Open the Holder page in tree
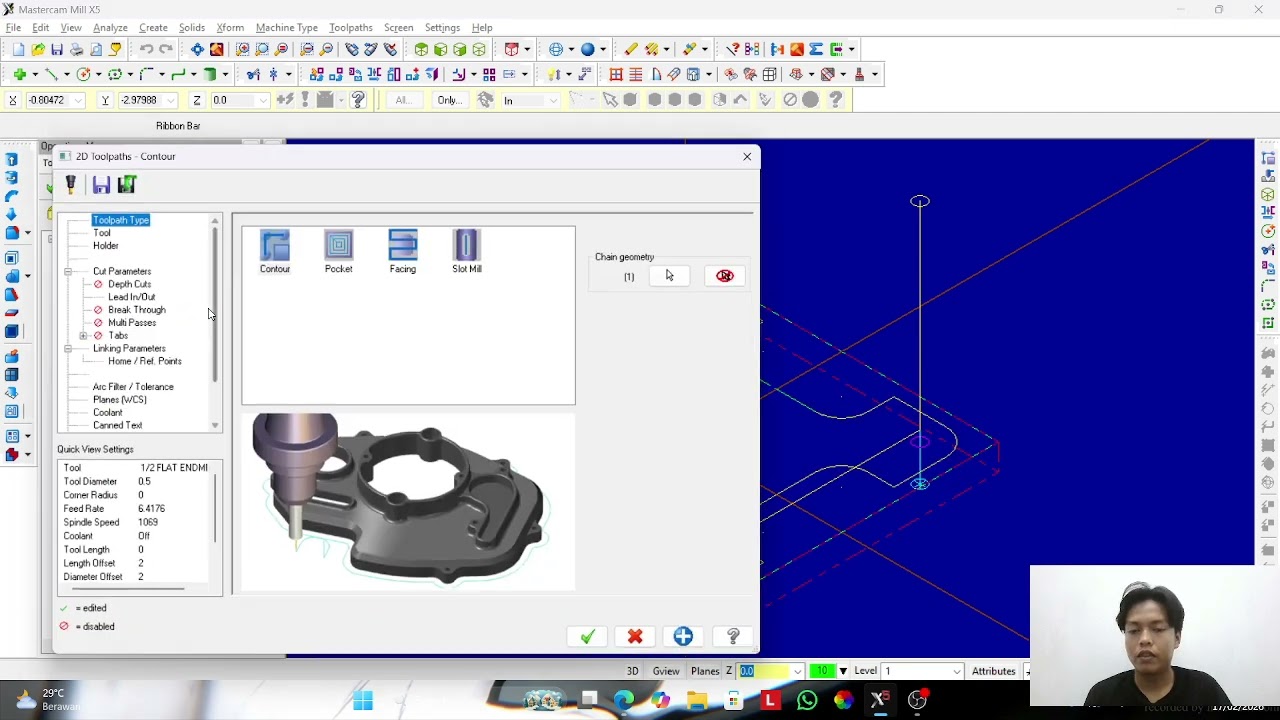 106,246
